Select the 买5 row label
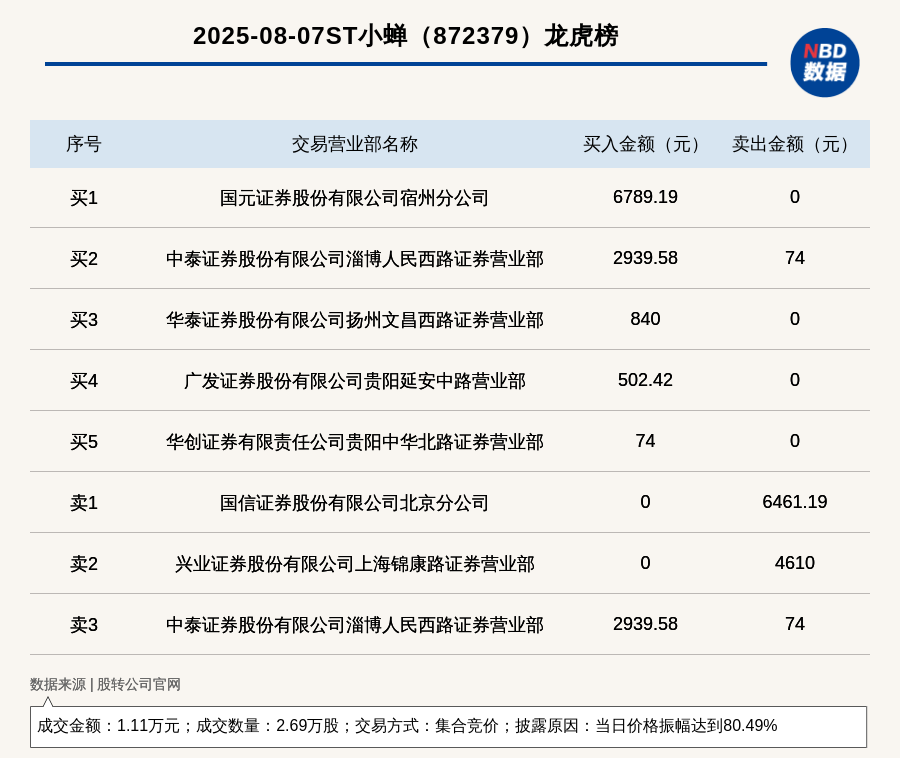Image resolution: width=900 pixels, height=758 pixels. point(84,442)
